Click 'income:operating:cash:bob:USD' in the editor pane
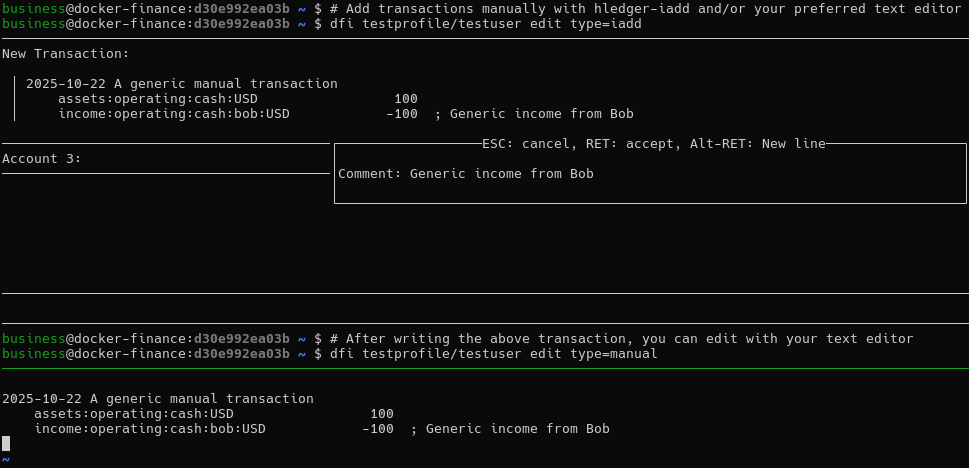 150,429
